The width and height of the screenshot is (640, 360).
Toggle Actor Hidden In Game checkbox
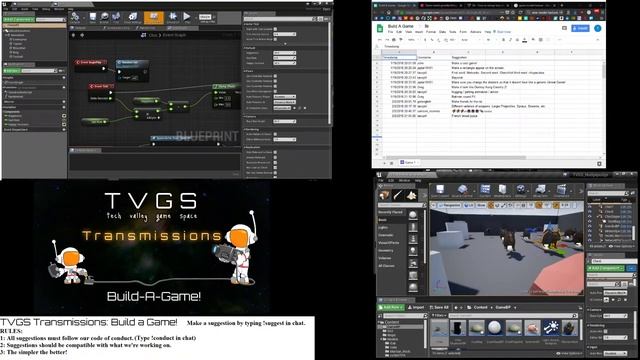(x=275, y=134)
